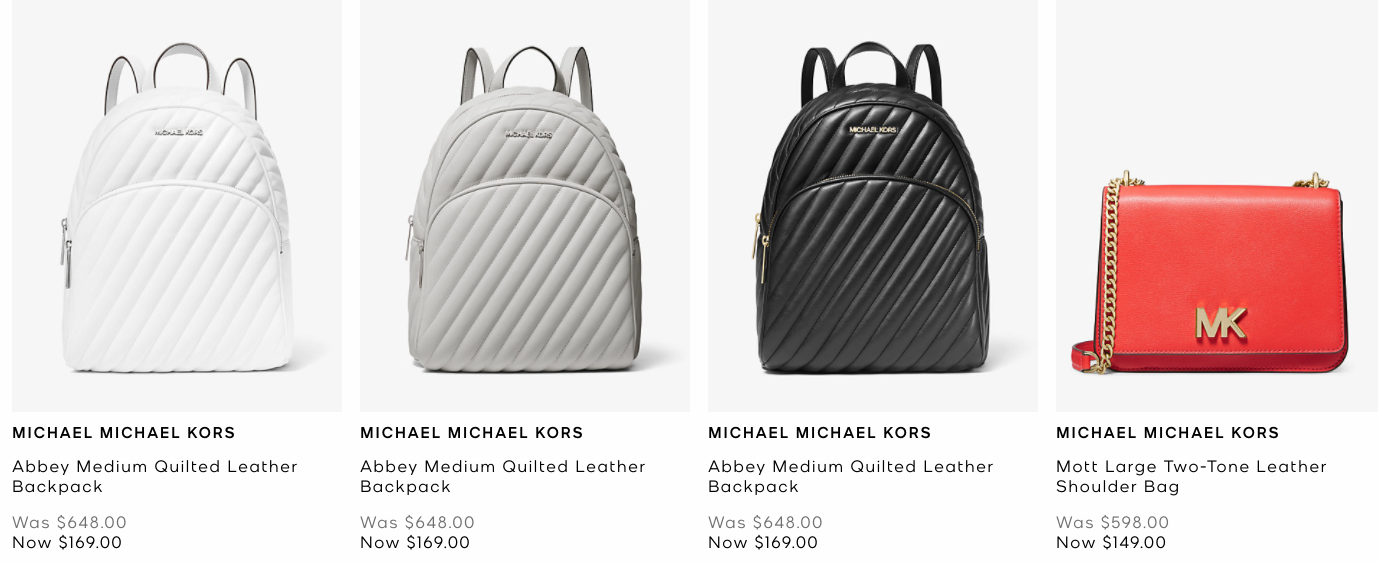
Task: Click the brand name above the Mott bag title
Action: (x=1168, y=433)
